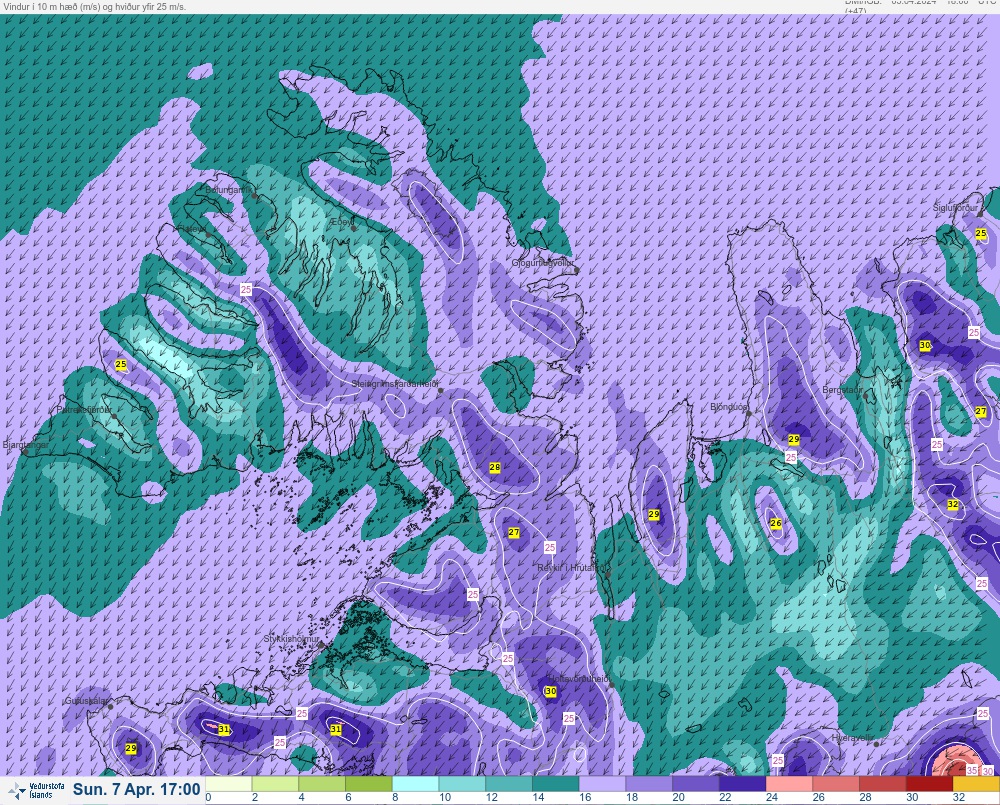The height and width of the screenshot is (805, 1000).
Task: Pick the orange 32+ m/s legend swatch
Action: tap(976, 784)
